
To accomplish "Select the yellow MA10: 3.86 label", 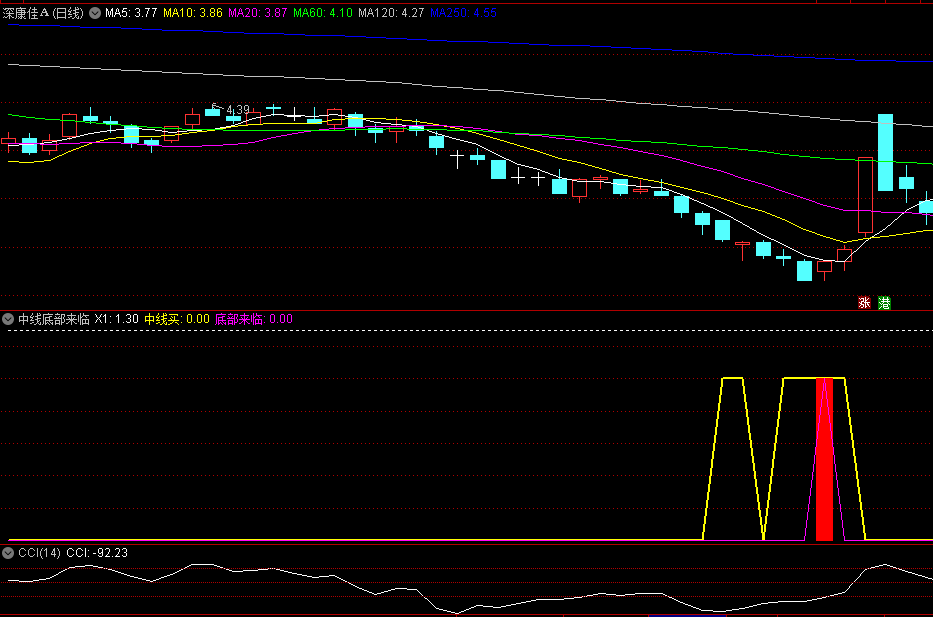I will pos(193,13).
